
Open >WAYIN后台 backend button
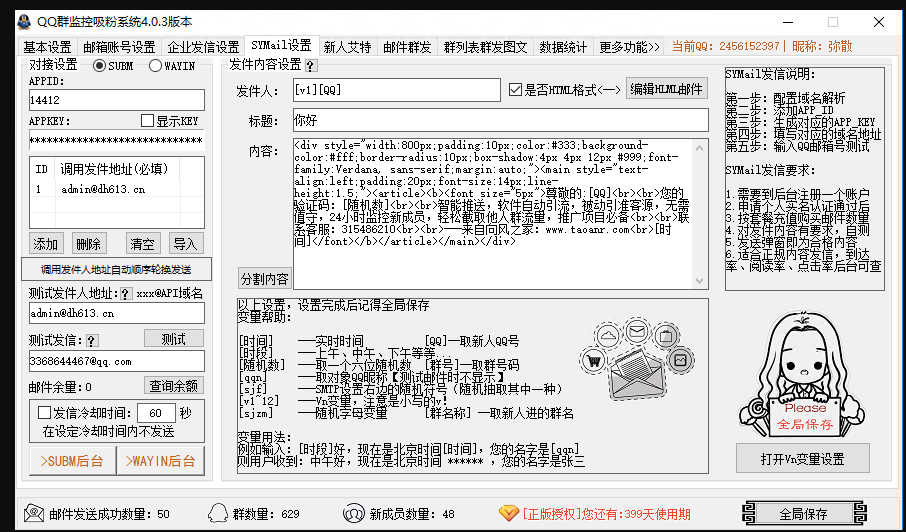coord(161,460)
